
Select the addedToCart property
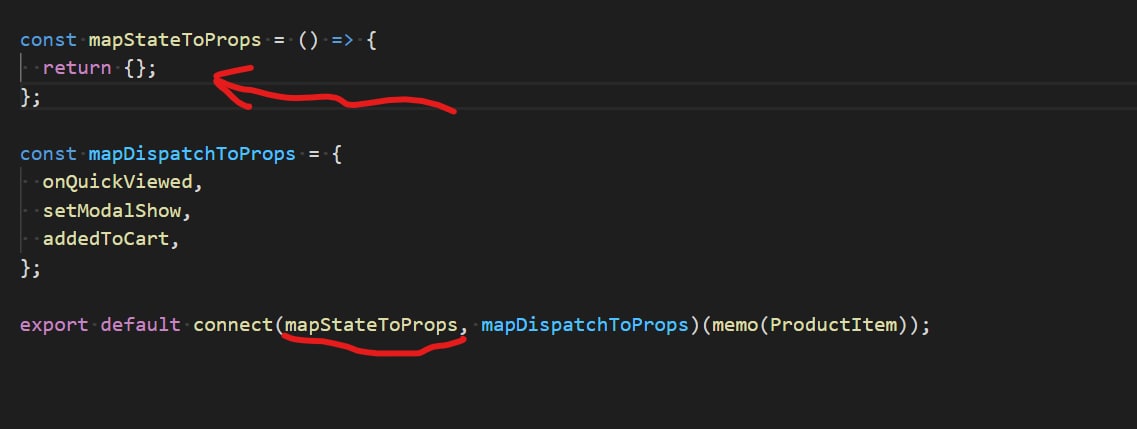click(108, 239)
